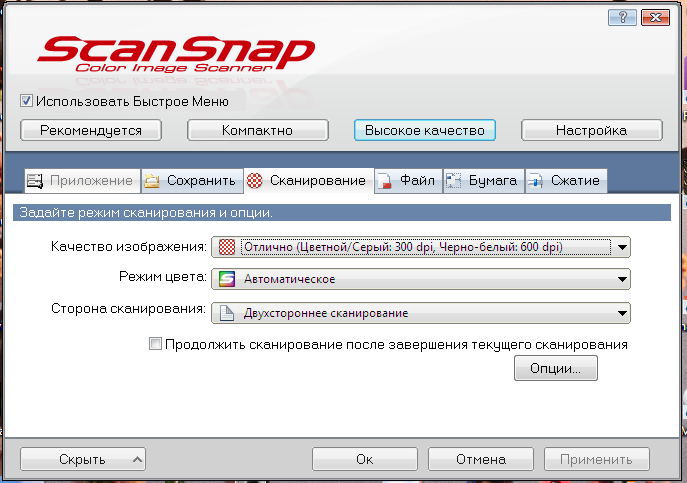The width and height of the screenshot is (687, 483).
Task: Open the Качество изображения dropdown
Action: pyautogui.click(x=421, y=247)
